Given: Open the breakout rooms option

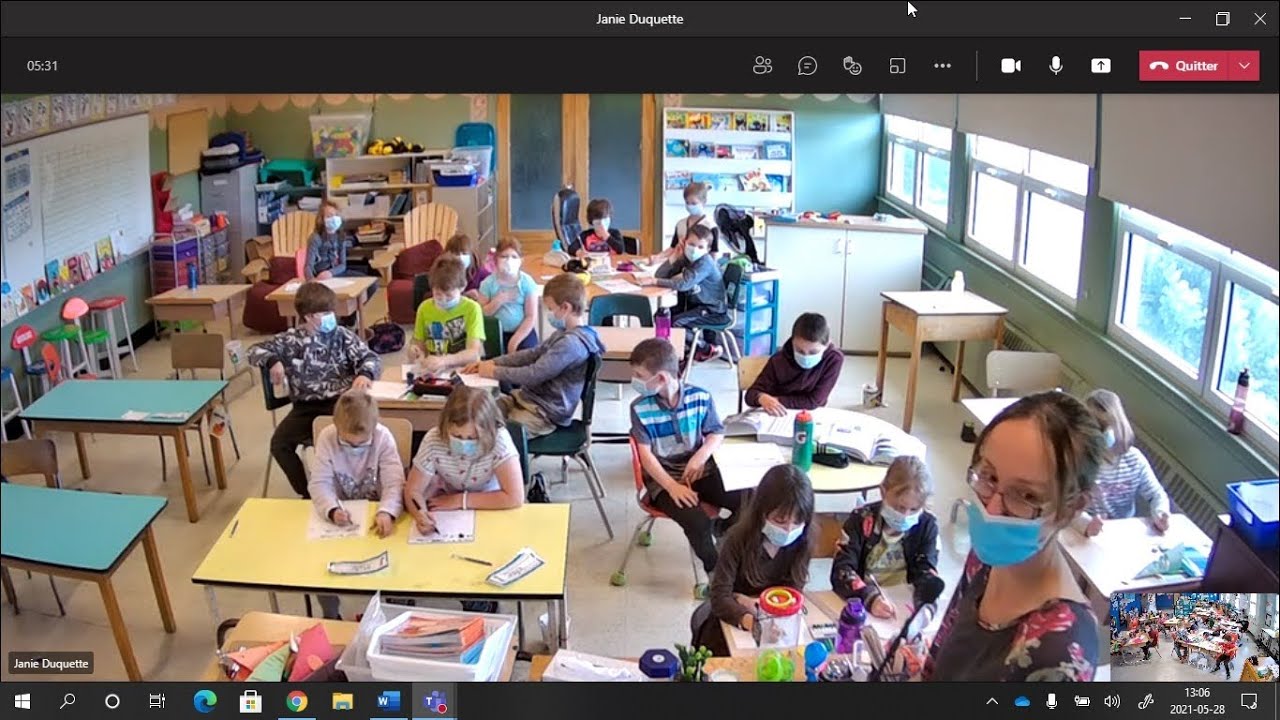Looking at the screenshot, I should [897, 66].
